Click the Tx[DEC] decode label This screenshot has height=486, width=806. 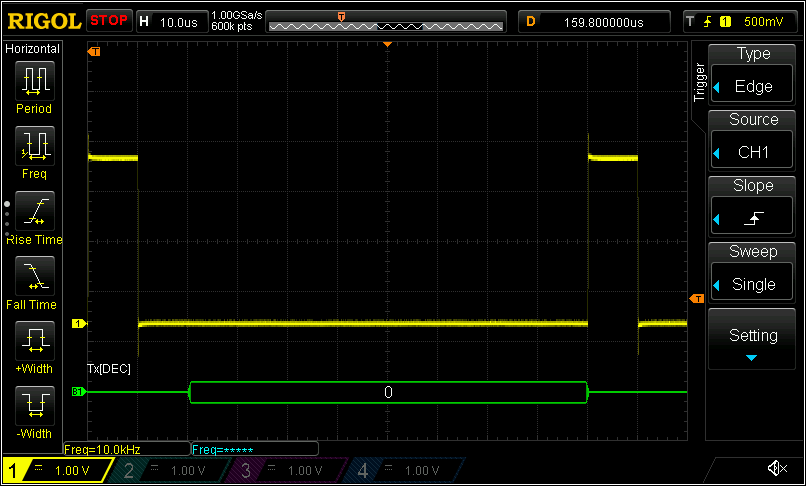[109, 369]
